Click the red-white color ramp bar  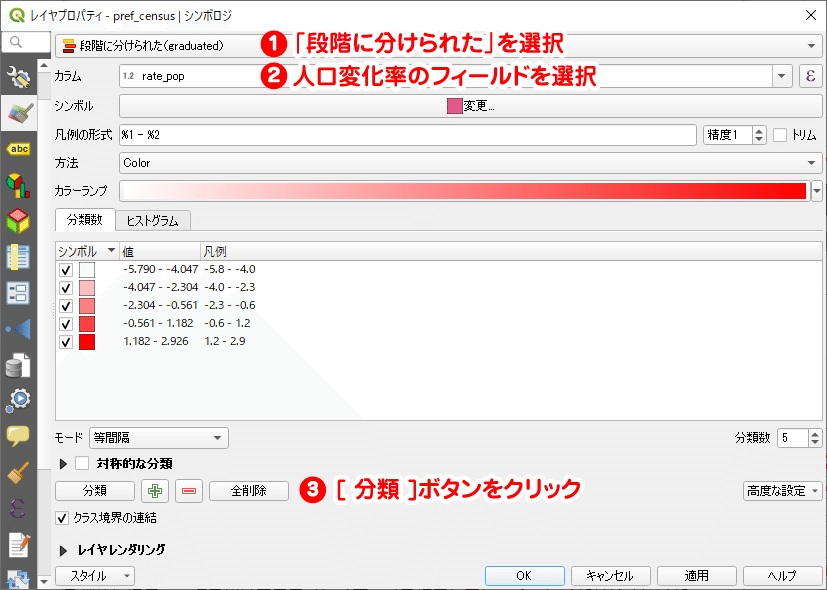click(465, 191)
